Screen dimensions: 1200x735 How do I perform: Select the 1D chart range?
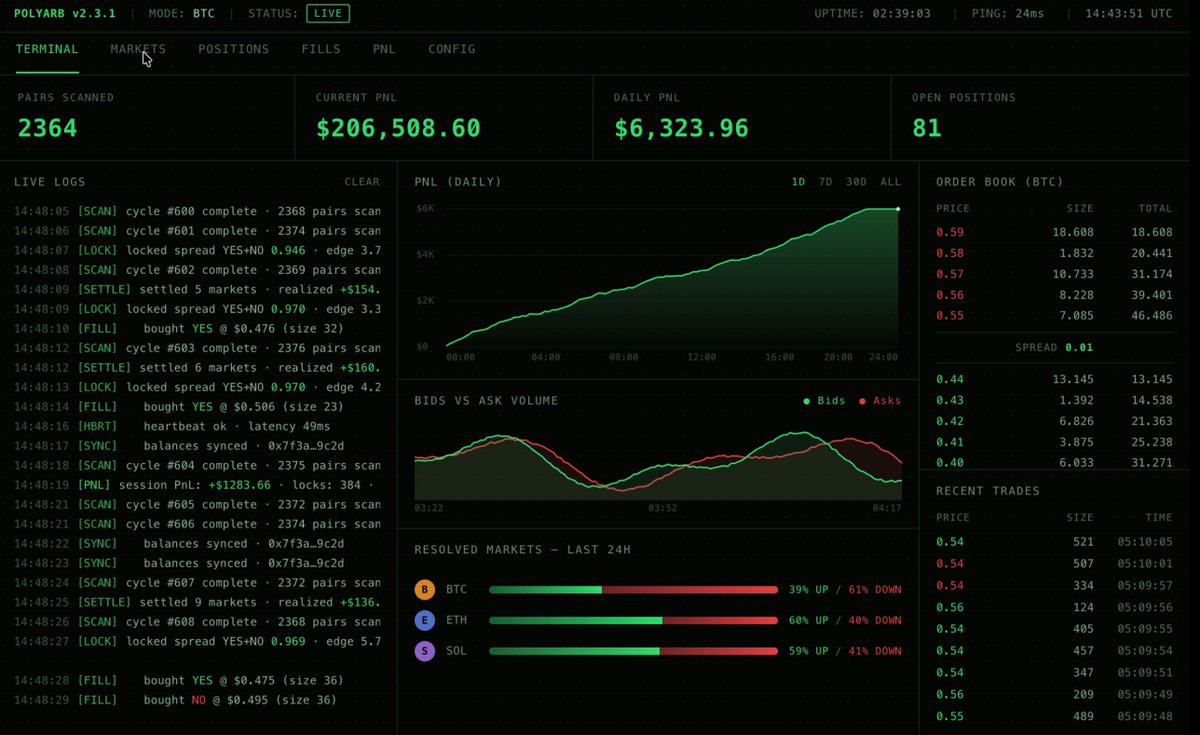tap(798, 182)
